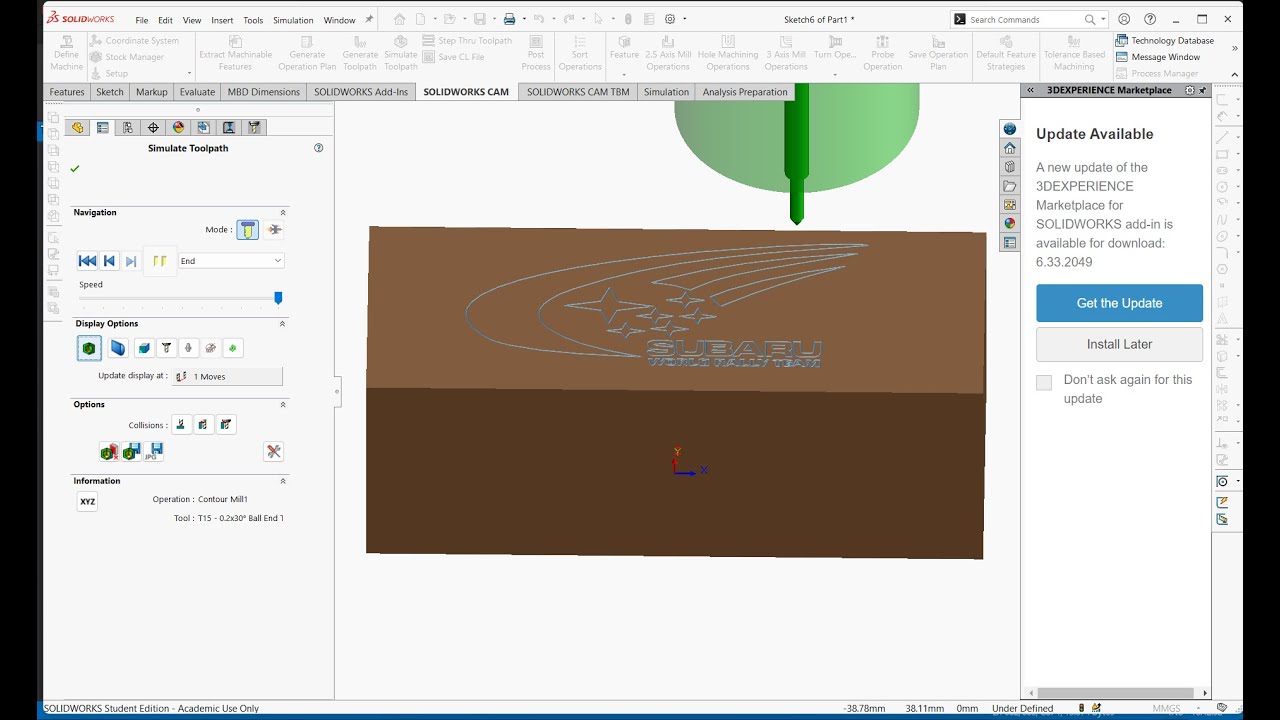
Task: Open the FeatureManager hand-icon tab
Action: pyautogui.click(x=78, y=127)
